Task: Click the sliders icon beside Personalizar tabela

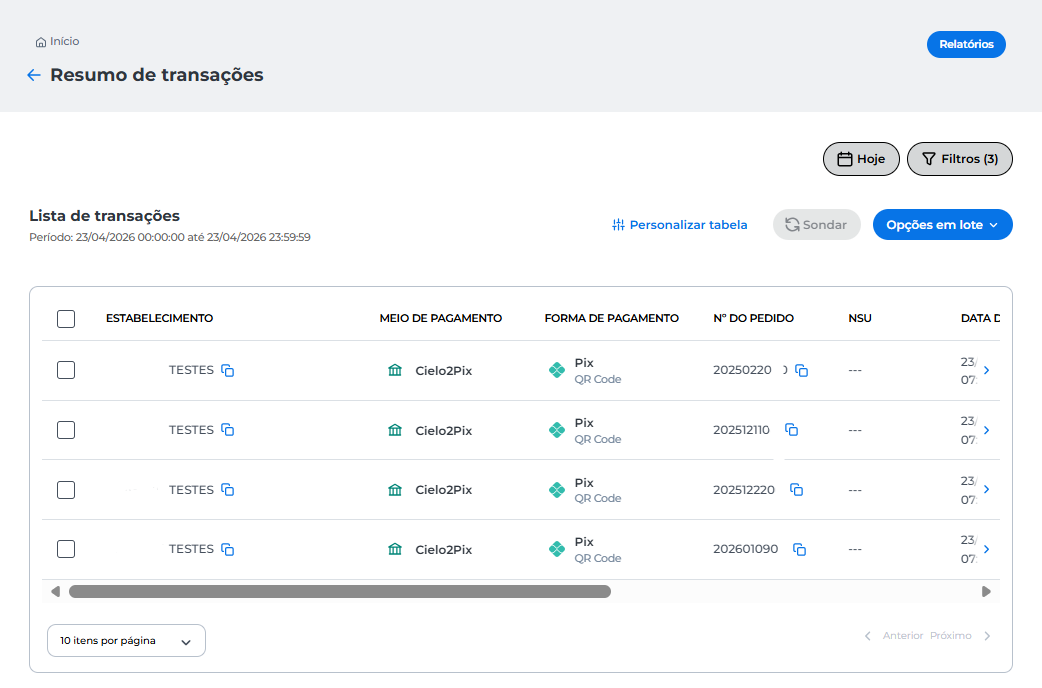Action: pos(618,225)
